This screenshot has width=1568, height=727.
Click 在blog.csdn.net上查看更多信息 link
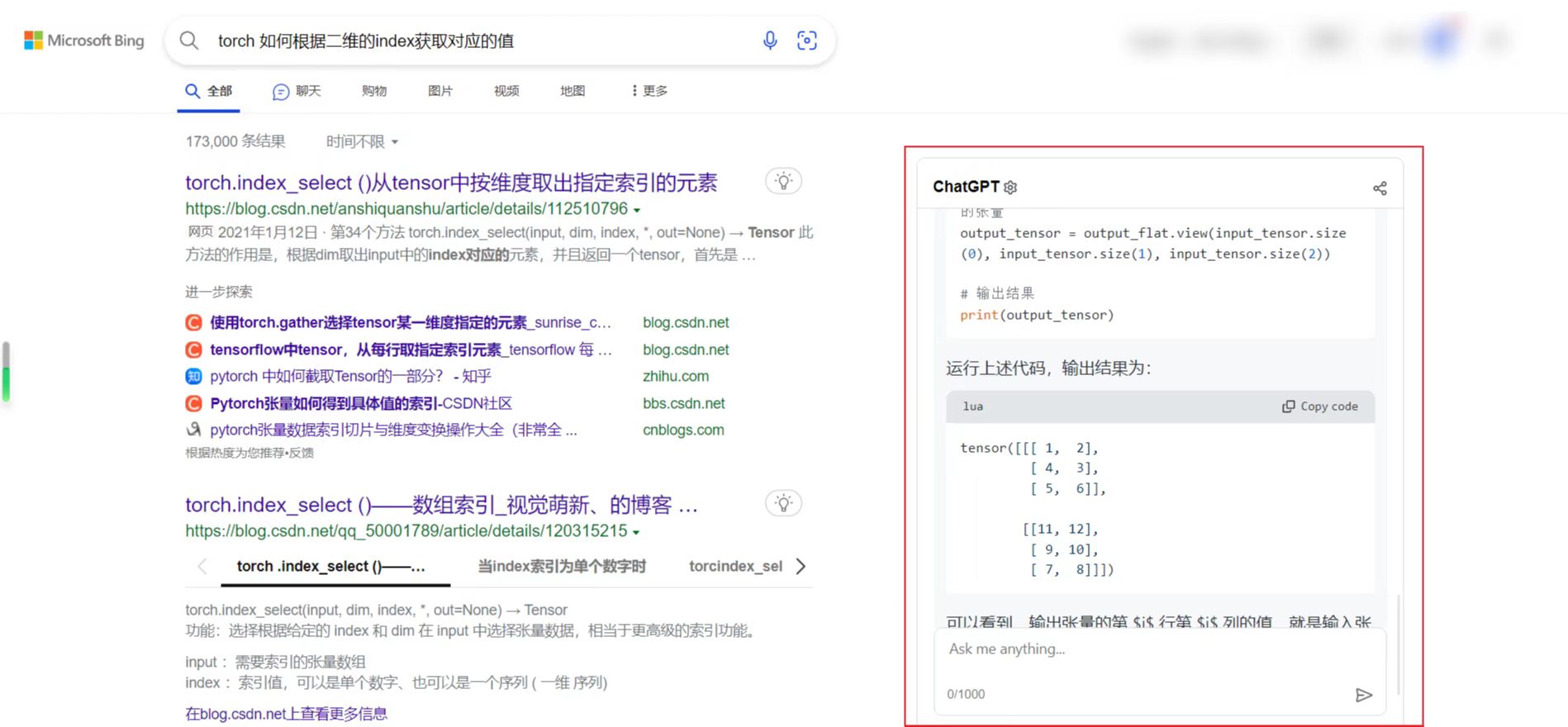point(286,714)
